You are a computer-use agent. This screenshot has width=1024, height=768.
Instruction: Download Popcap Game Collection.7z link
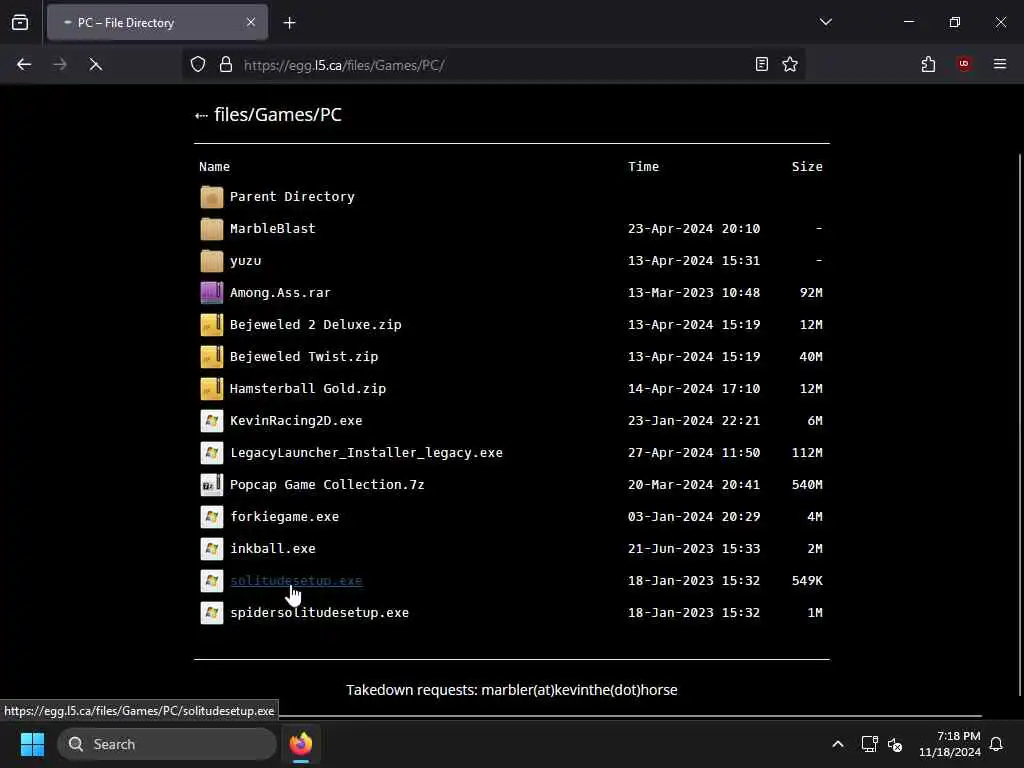327,485
